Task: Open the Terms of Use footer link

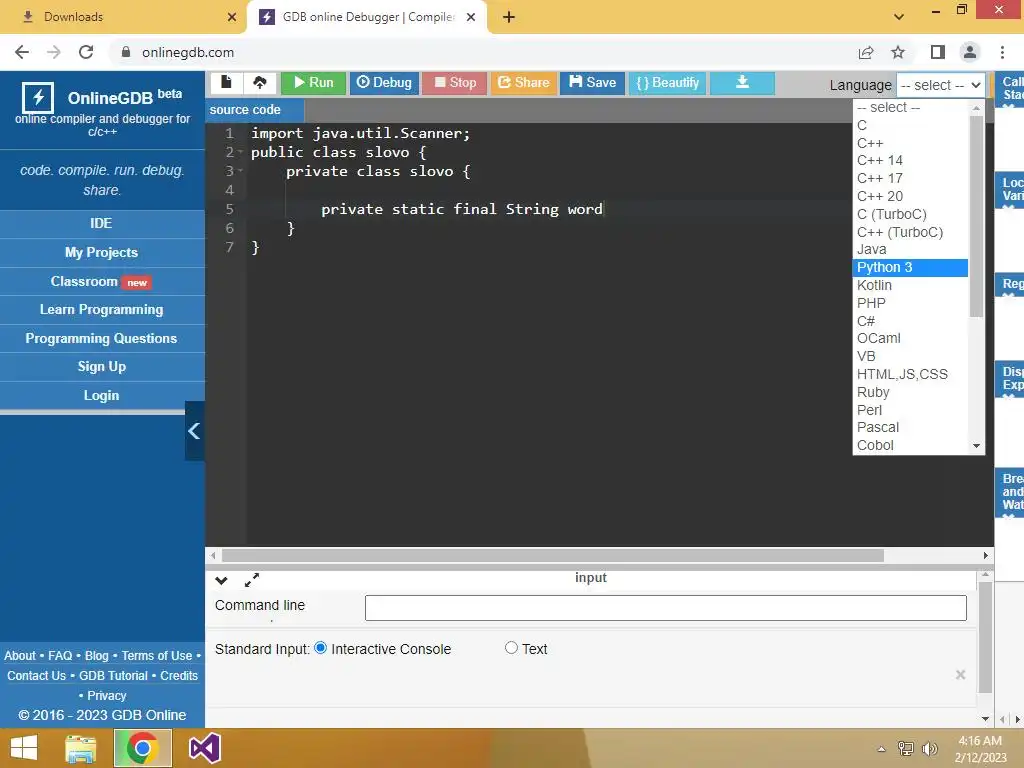Action: (157, 656)
